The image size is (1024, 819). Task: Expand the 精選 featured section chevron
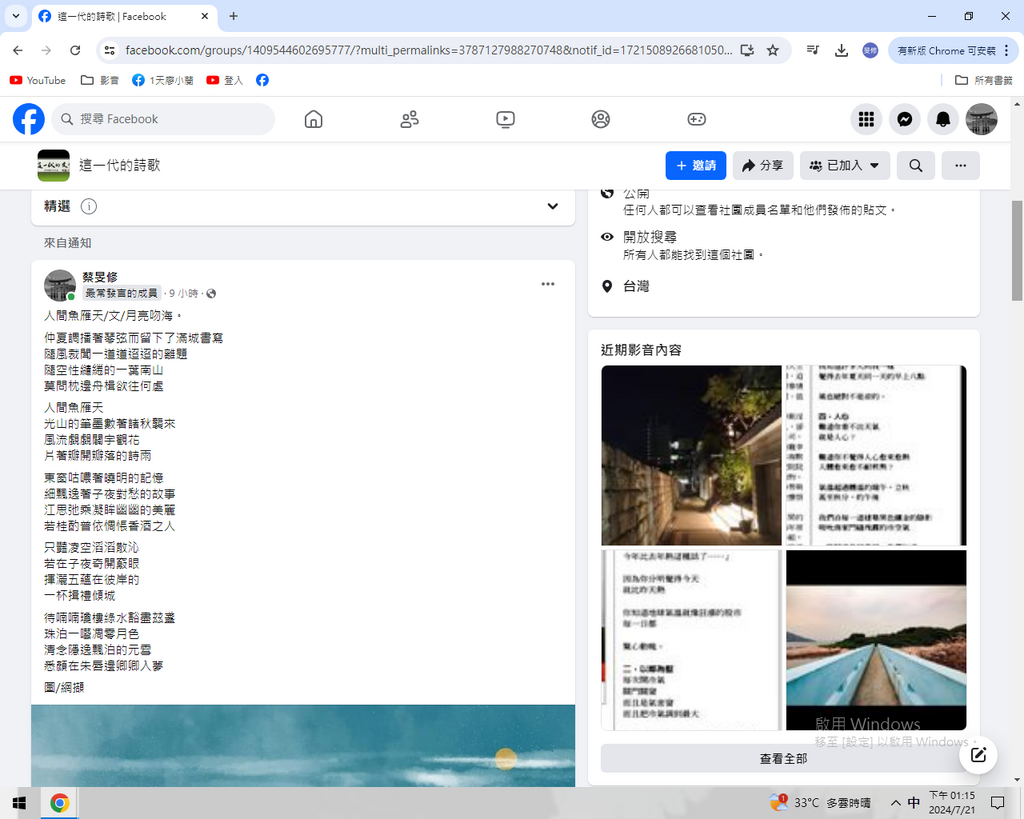[553, 206]
